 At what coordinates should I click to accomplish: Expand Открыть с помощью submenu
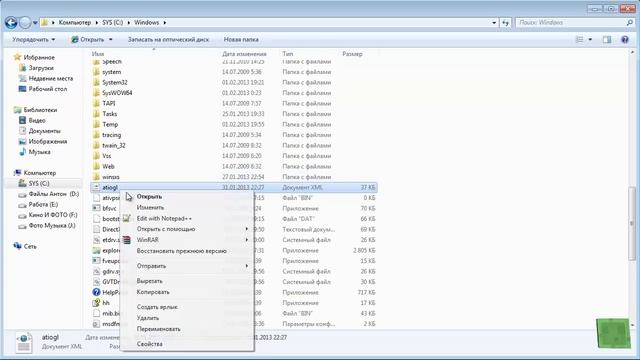tap(187, 229)
